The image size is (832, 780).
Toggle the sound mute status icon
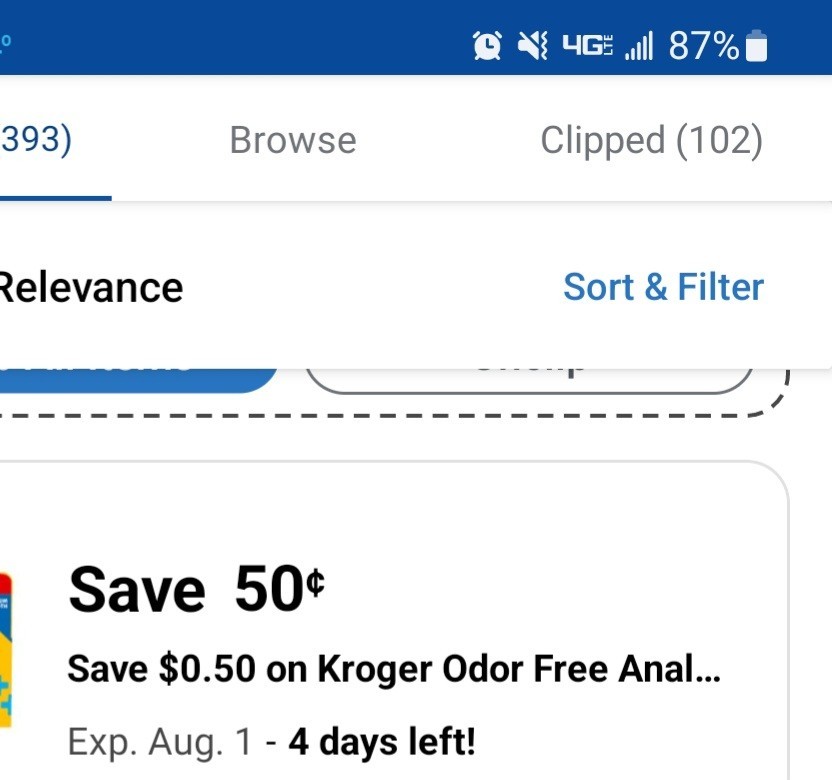click(x=535, y=43)
